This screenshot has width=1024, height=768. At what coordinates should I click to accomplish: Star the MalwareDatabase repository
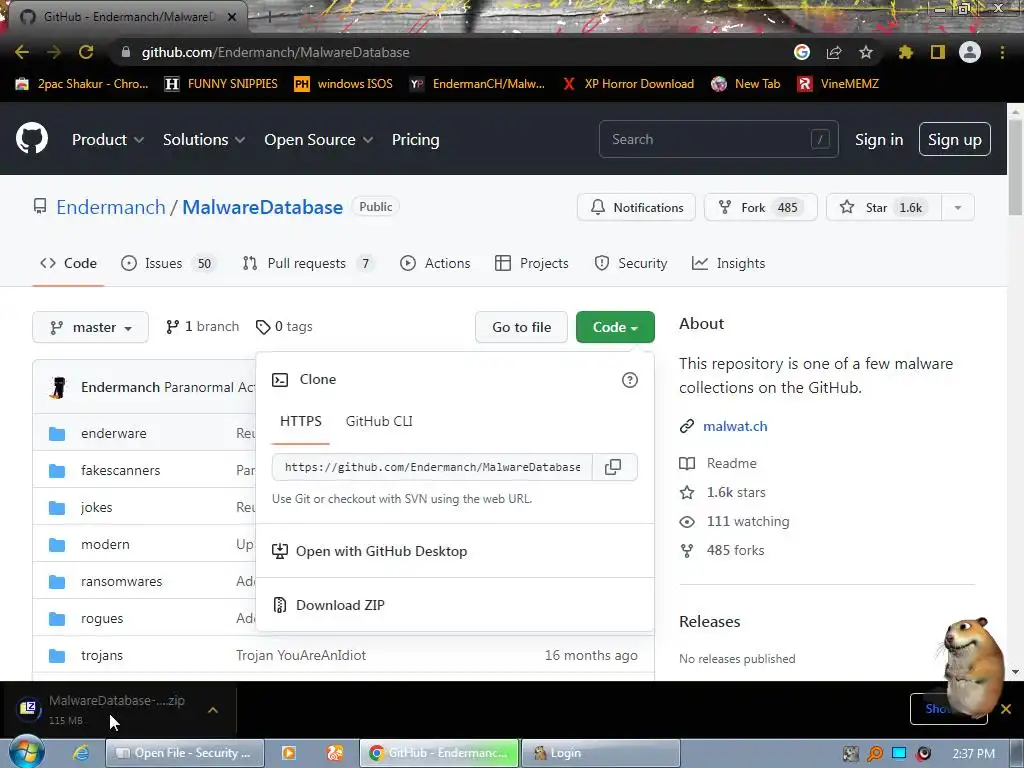(884, 208)
